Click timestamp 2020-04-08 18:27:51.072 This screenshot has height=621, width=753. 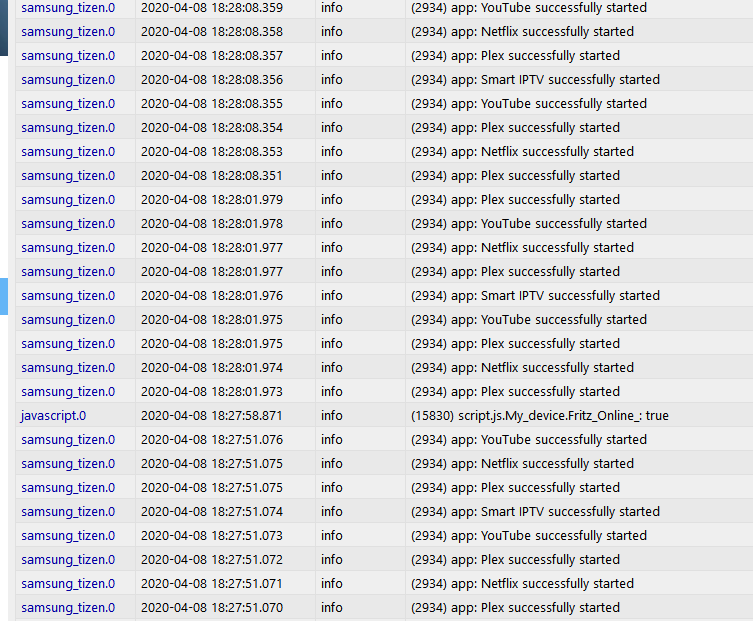click(x=212, y=560)
